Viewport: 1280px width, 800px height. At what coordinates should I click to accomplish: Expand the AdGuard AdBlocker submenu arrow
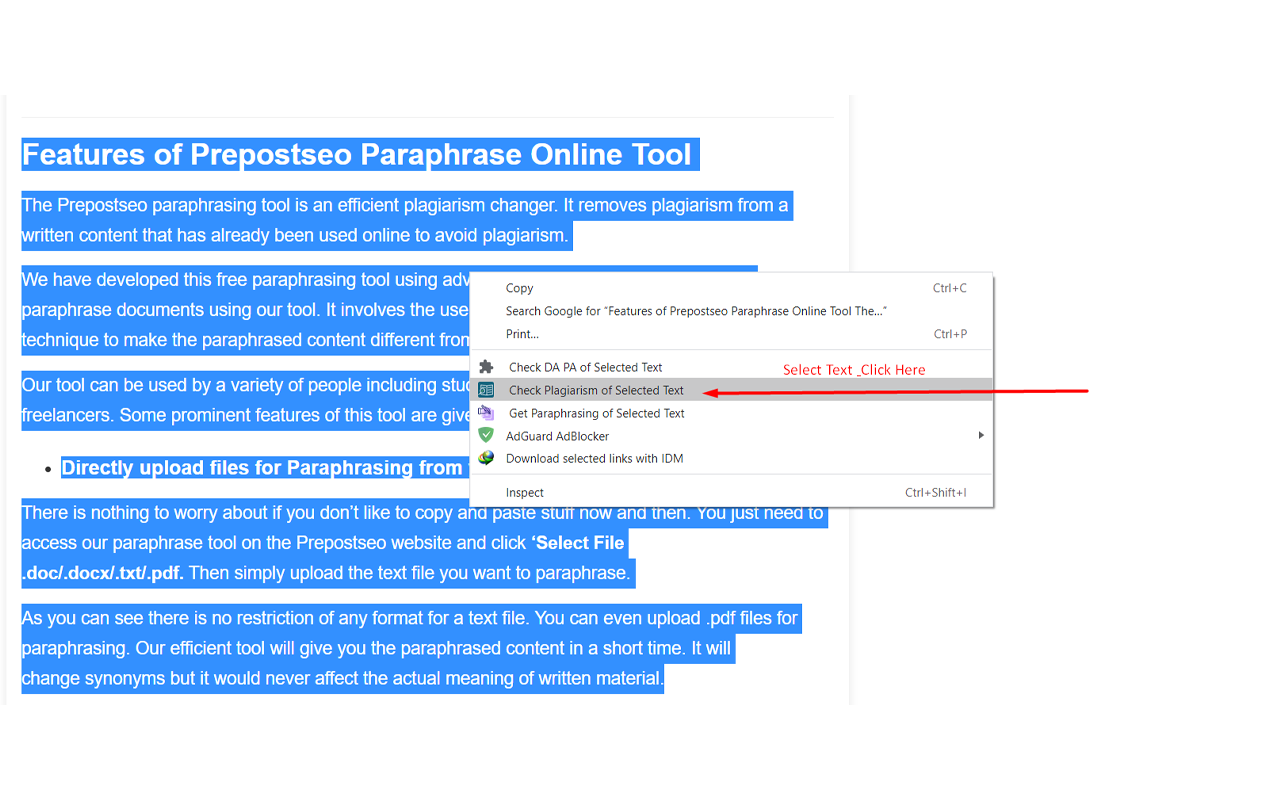click(981, 435)
